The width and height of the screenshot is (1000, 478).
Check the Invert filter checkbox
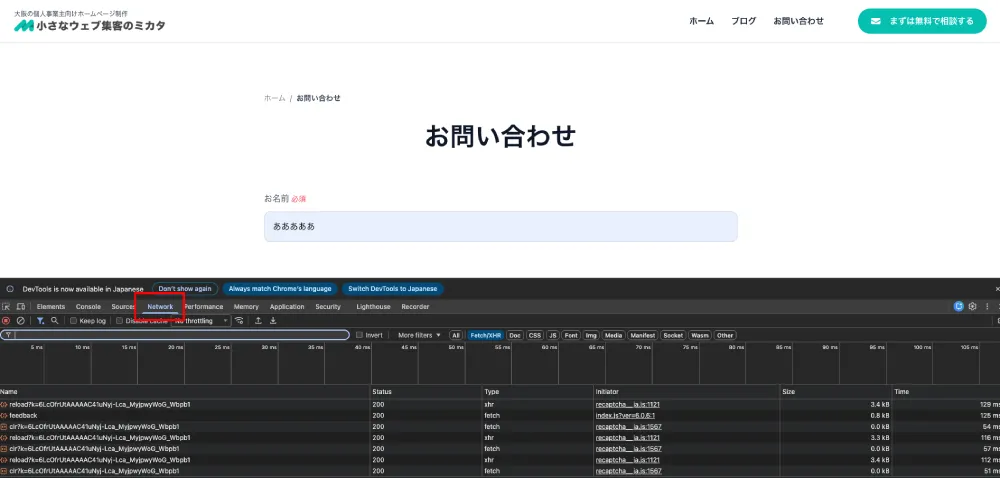coord(359,335)
